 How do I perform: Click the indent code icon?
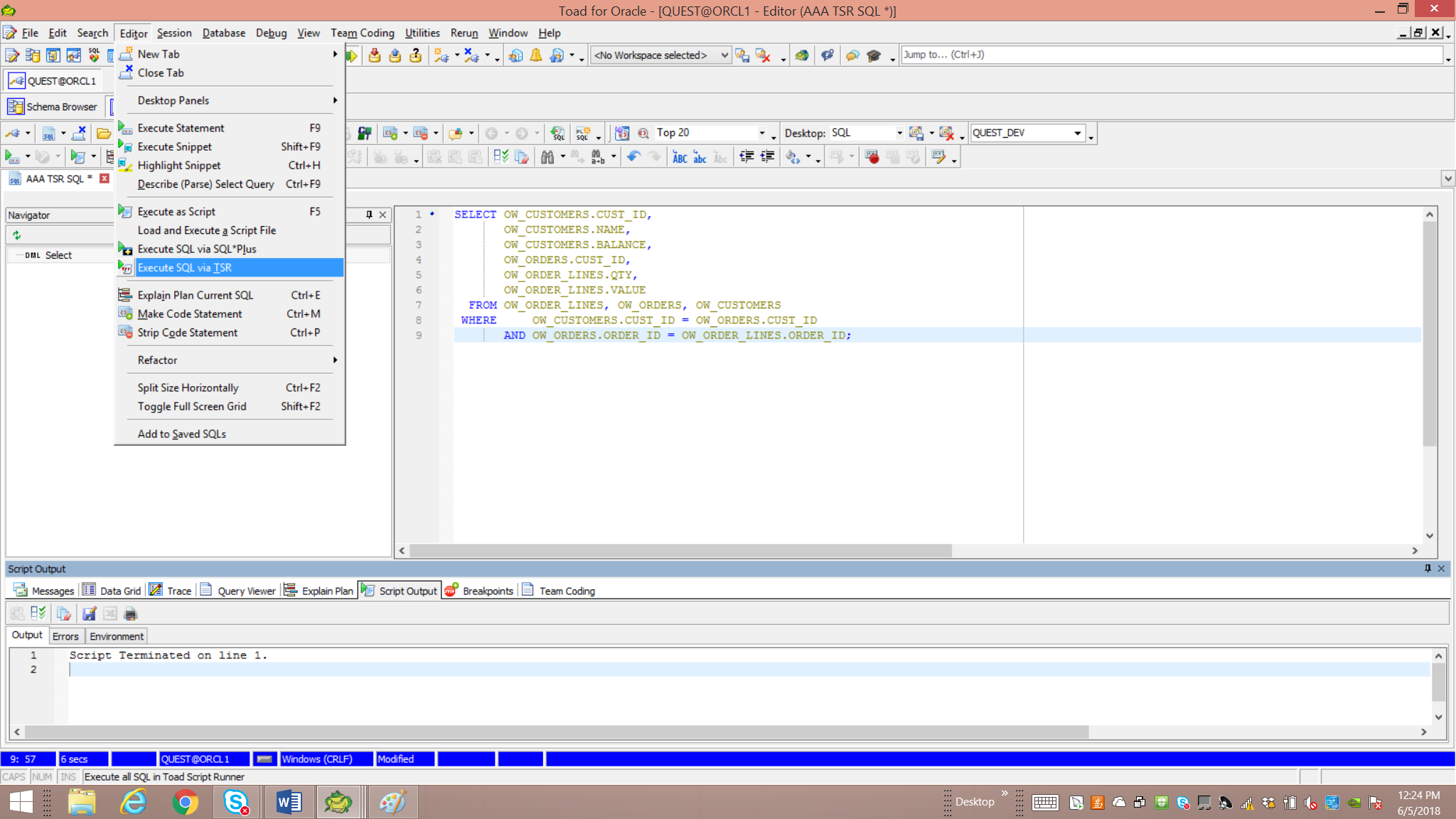click(x=767, y=157)
